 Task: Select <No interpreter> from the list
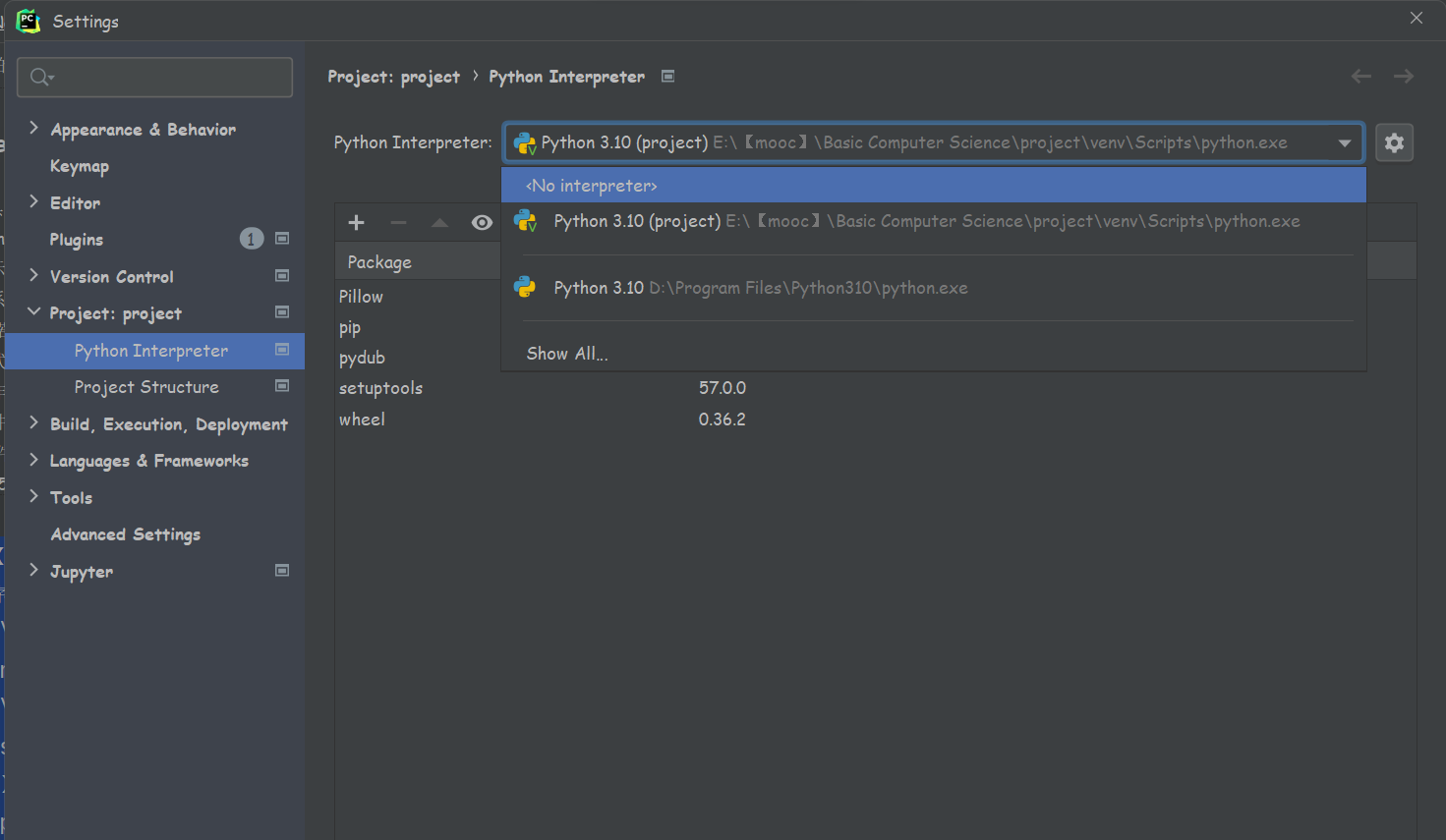click(x=934, y=185)
